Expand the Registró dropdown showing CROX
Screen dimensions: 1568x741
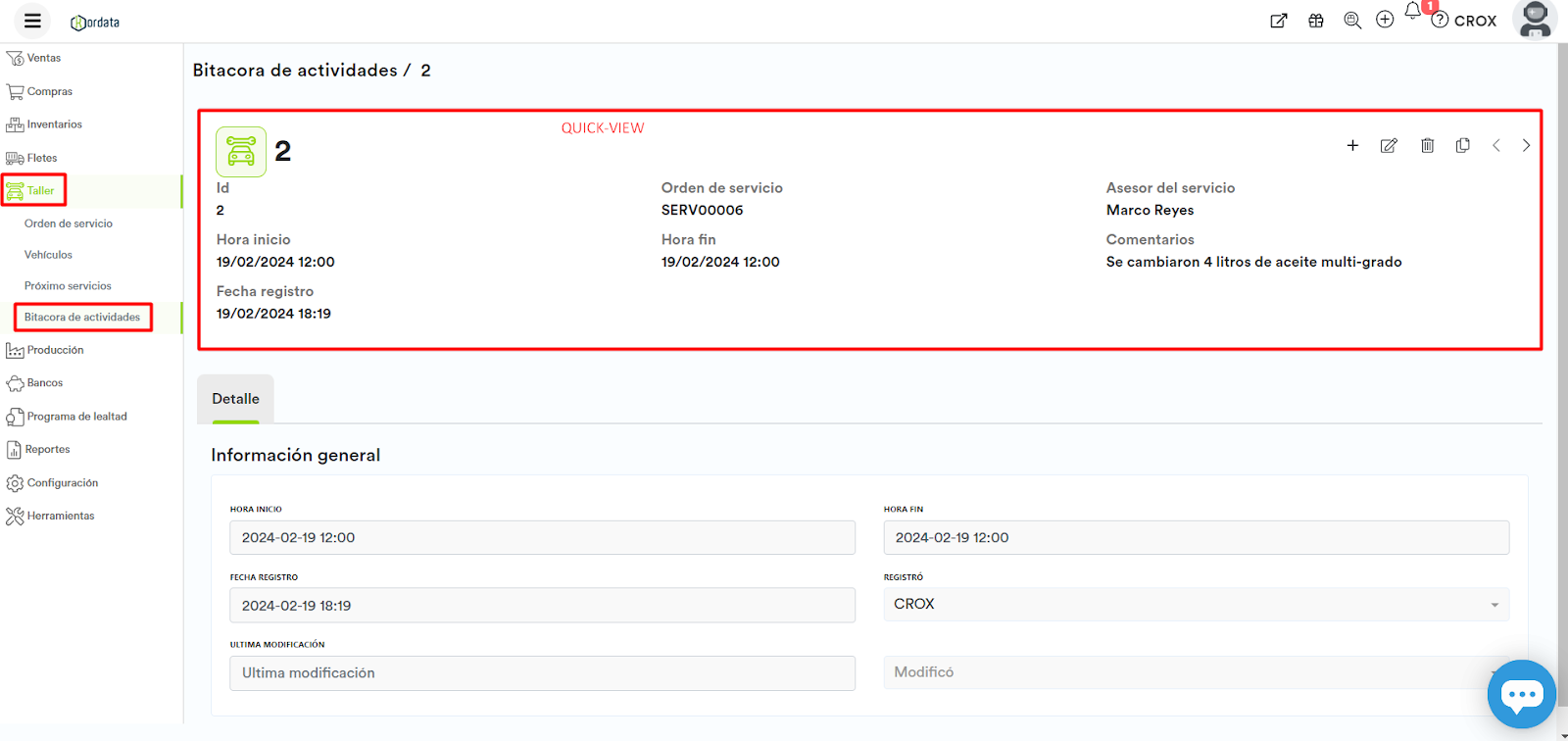point(1196,605)
